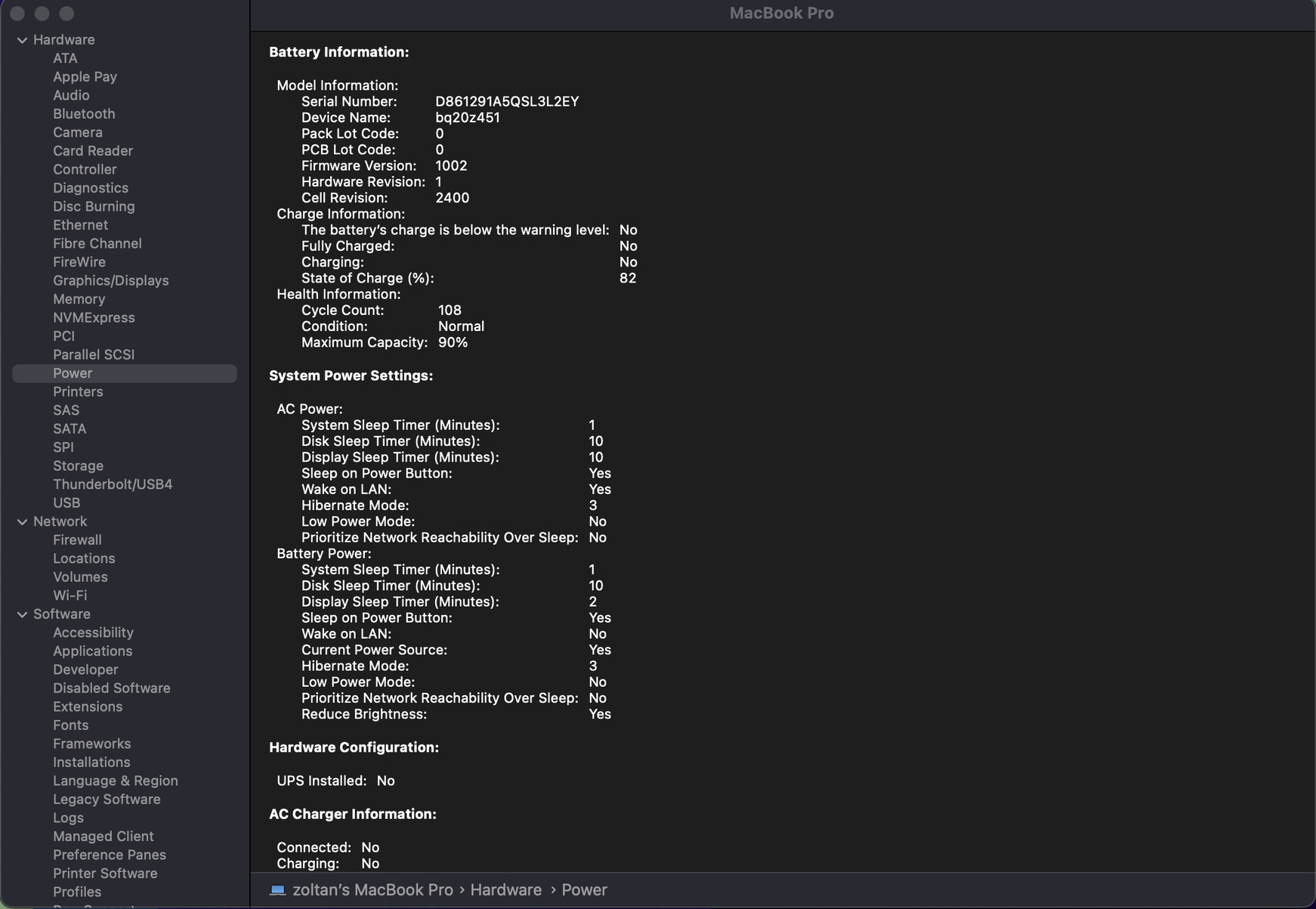Open Ethernet hardware details
The width and height of the screenshot is (1316, 909).
click(x=80, y=225)
